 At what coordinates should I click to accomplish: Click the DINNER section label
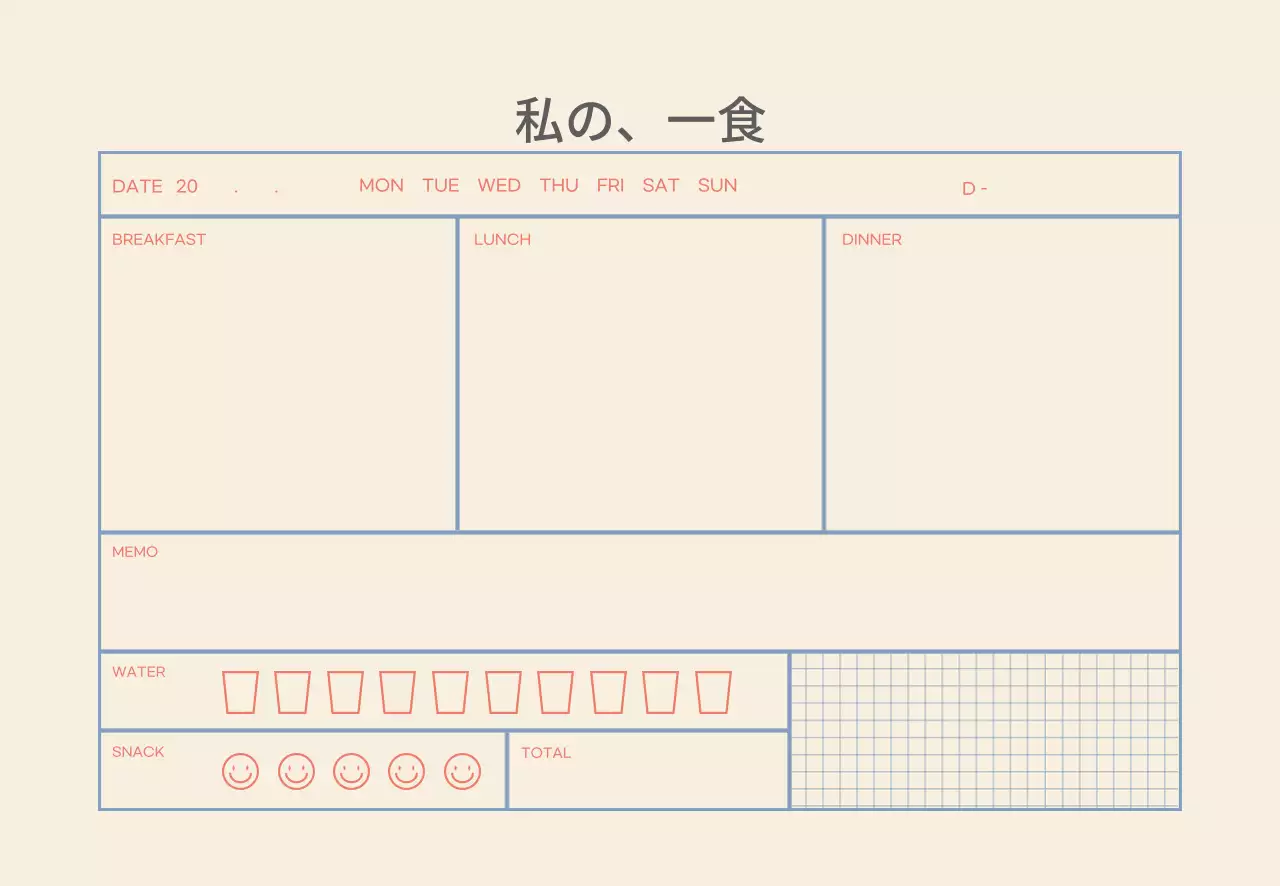click(871, 240)
